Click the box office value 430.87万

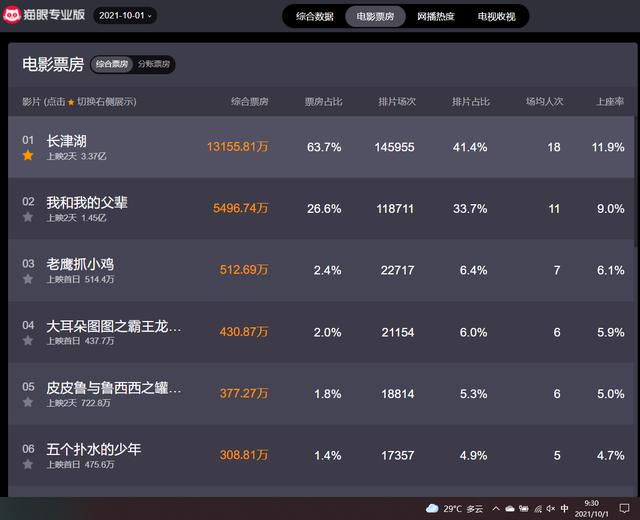pos(244,332)
